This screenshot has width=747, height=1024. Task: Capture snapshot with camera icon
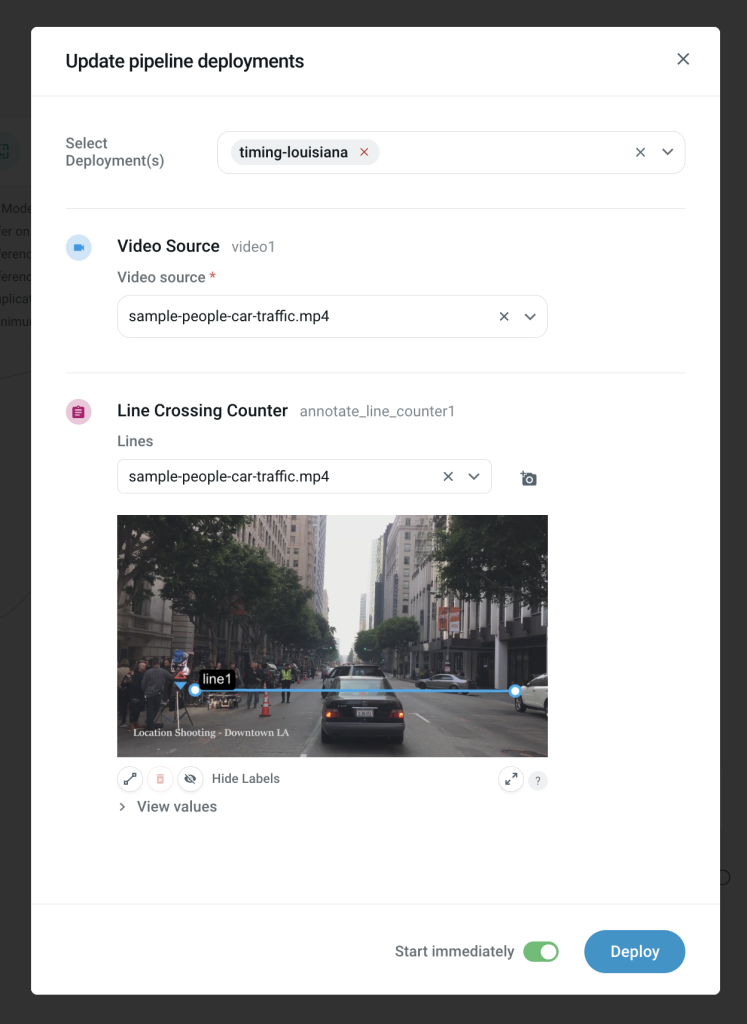point(528,479)
